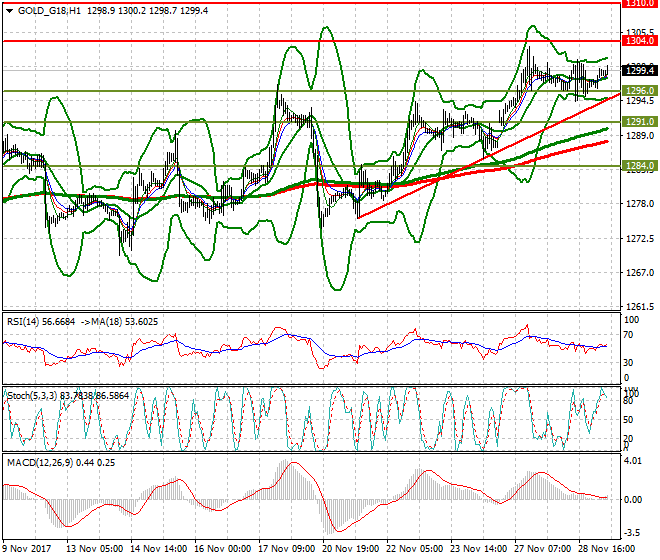Select the green 1296.0 level label
660x560 pixels.
[x=639, y=91]
